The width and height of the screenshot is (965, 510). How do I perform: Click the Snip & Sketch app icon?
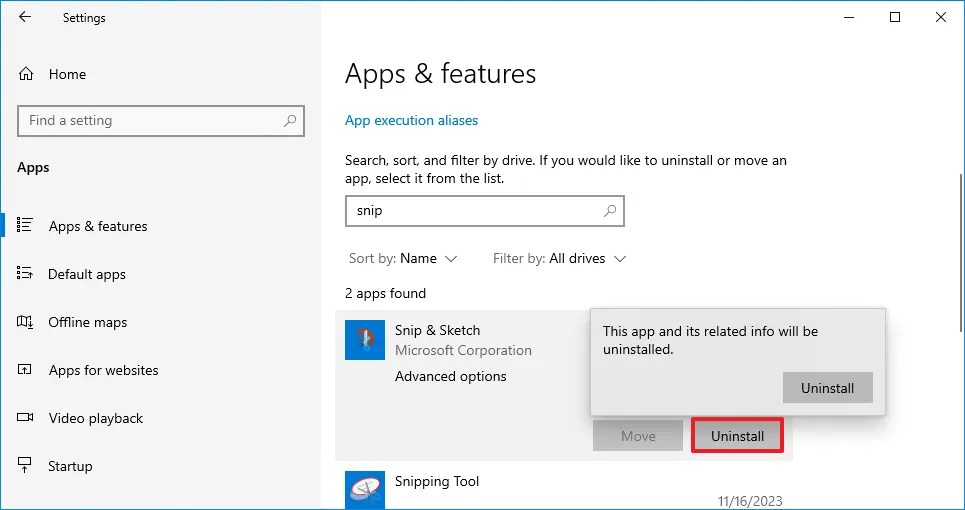pyautogui.click(x=365, y=340)
